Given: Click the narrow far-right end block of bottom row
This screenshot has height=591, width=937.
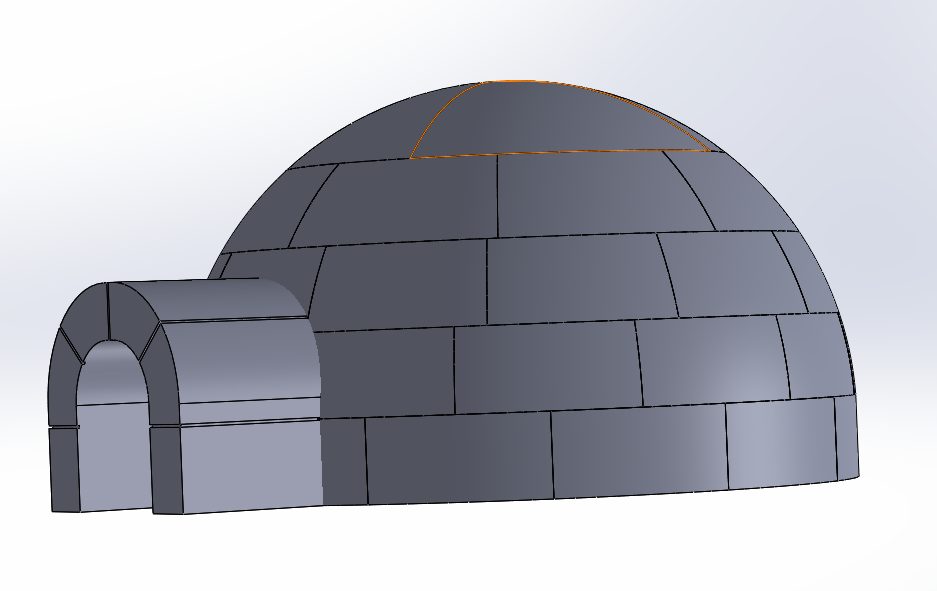Looking at the screenshot, I should (x=846, y=436).
